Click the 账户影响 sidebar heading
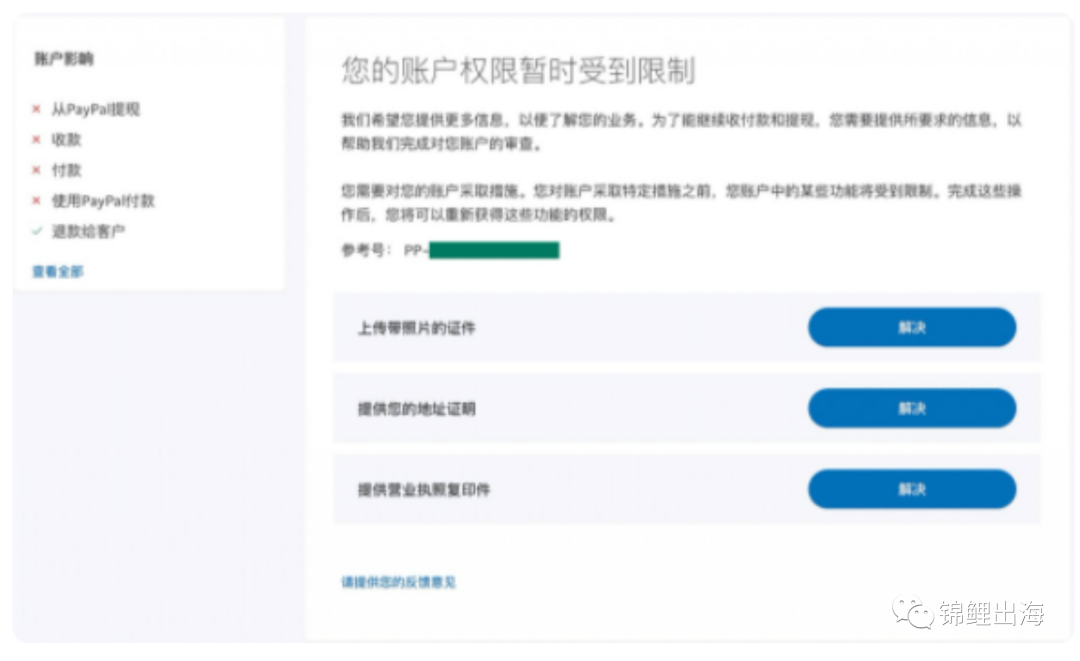The width and height of the screenshot is (1080, 661). pos(64,59)
